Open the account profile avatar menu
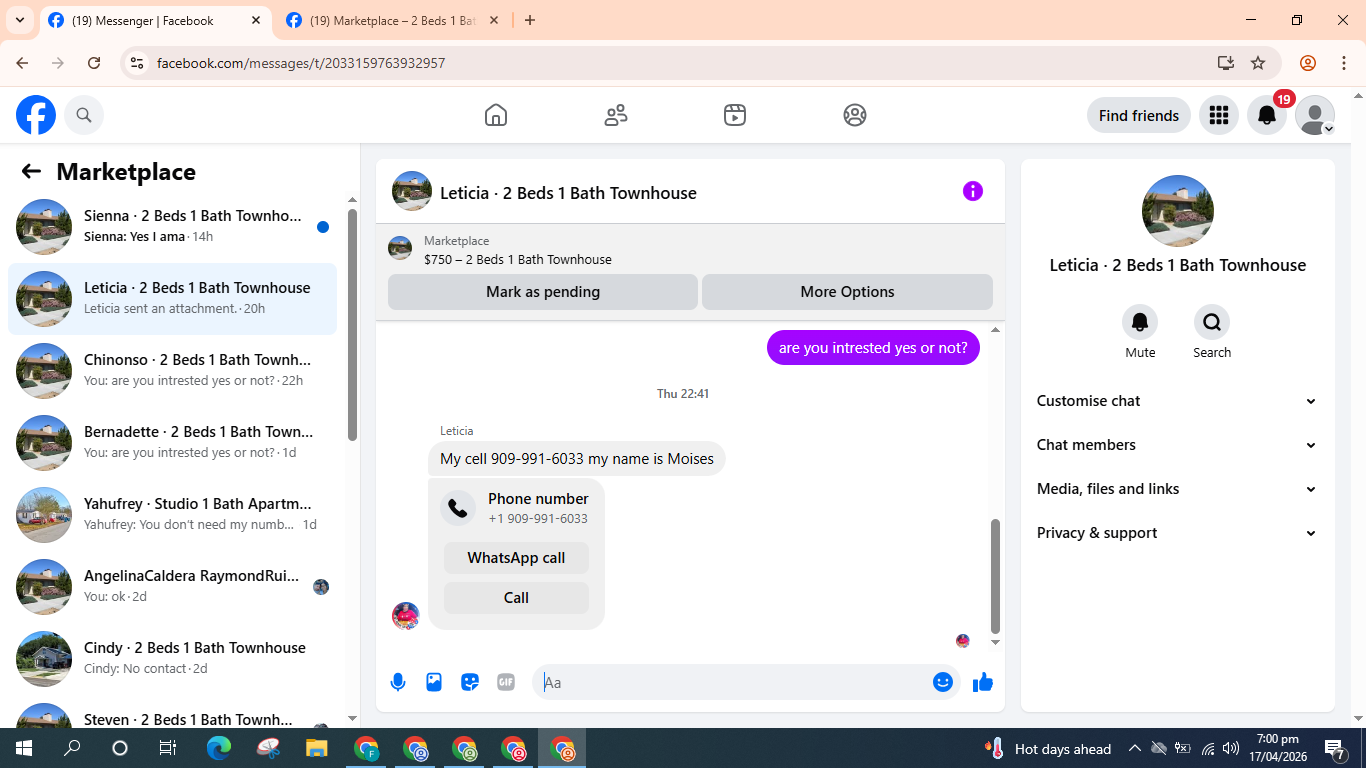 1315,115
